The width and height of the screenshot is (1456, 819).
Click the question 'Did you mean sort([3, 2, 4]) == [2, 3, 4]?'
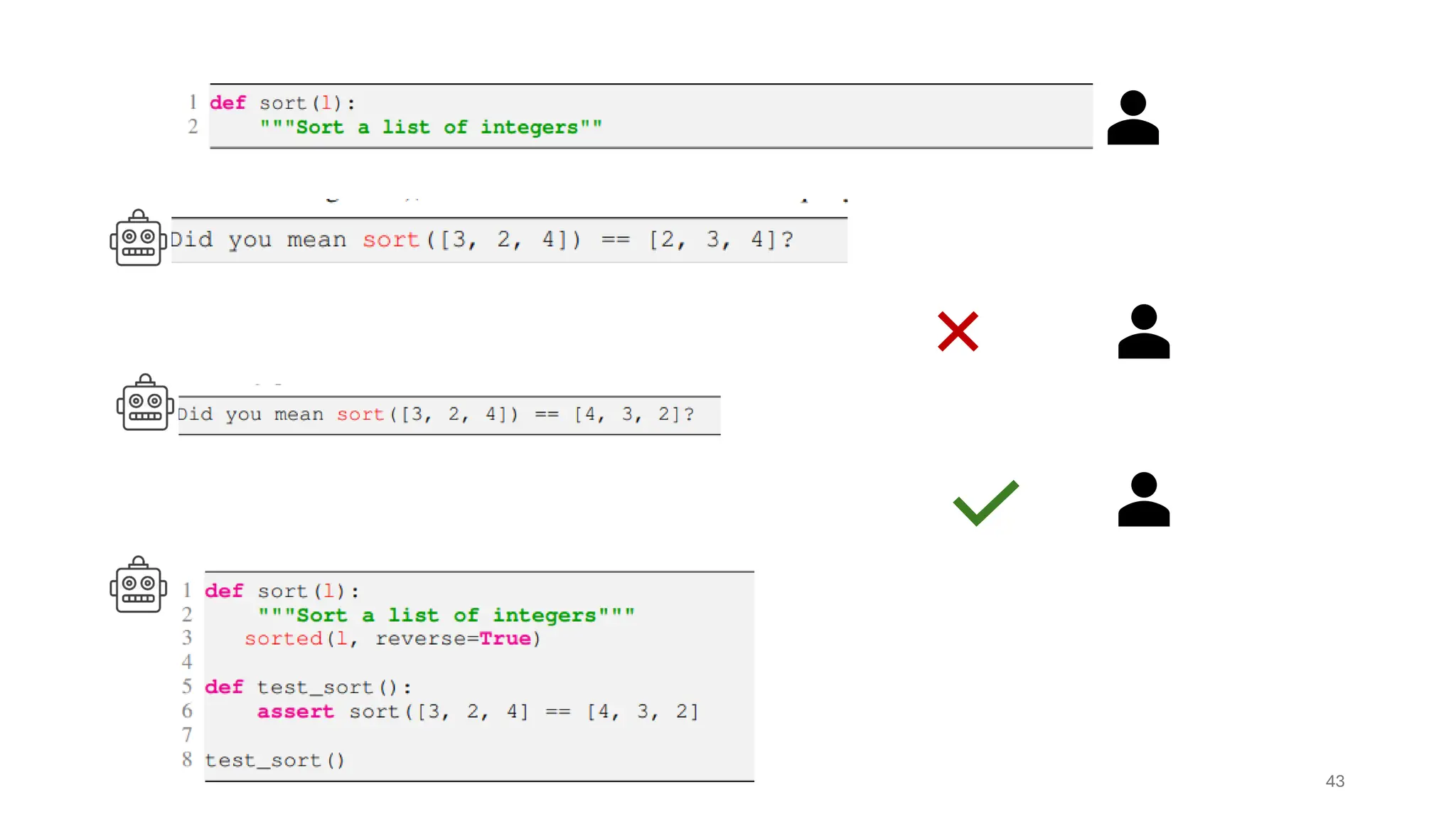click(481, 240)
